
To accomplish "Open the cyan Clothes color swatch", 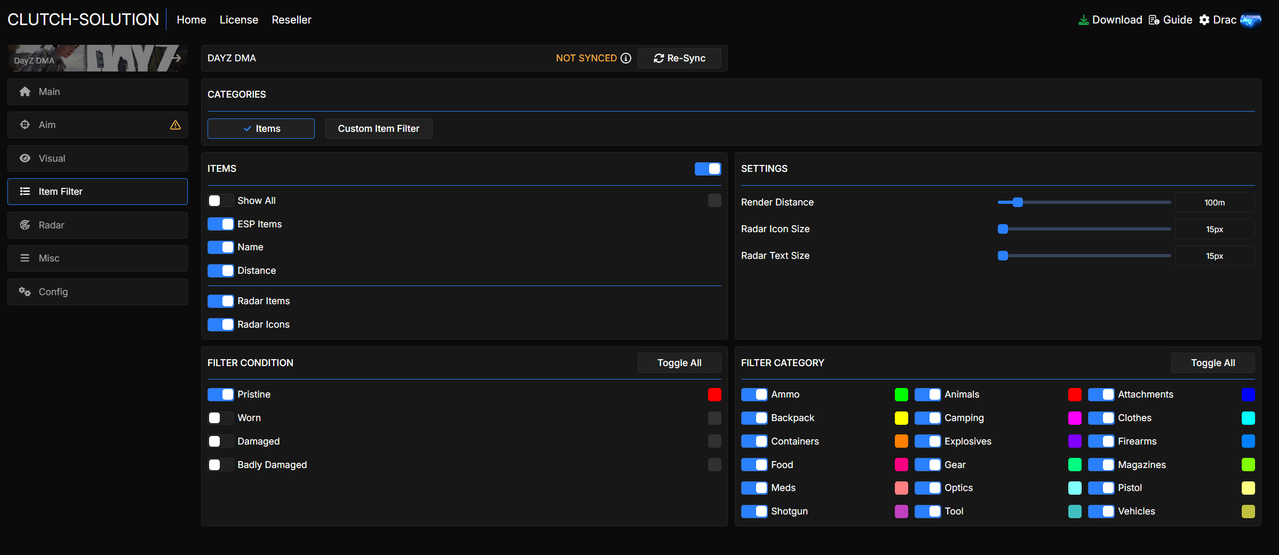I will 1248,418.
